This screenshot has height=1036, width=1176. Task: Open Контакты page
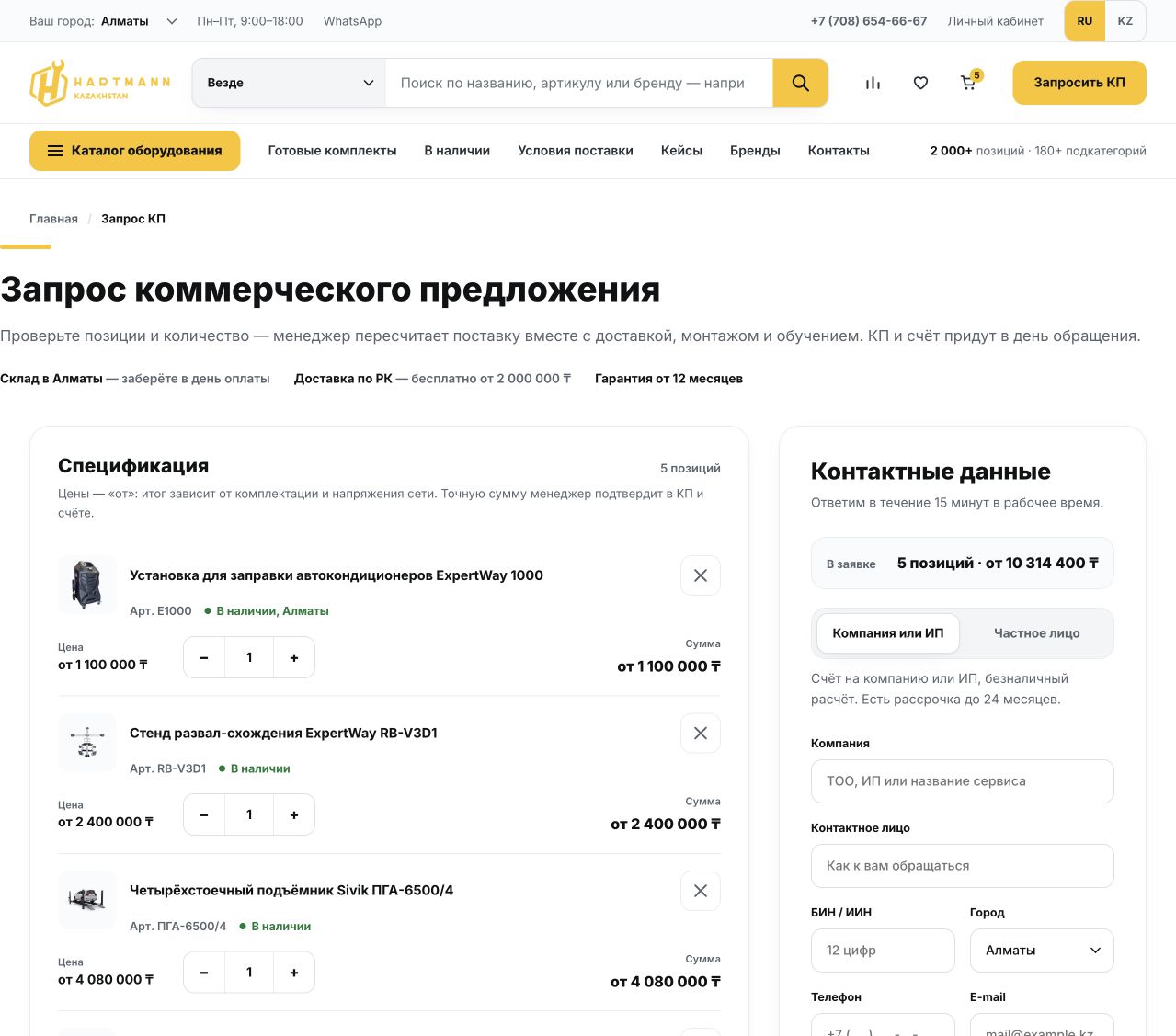(839, 151)
